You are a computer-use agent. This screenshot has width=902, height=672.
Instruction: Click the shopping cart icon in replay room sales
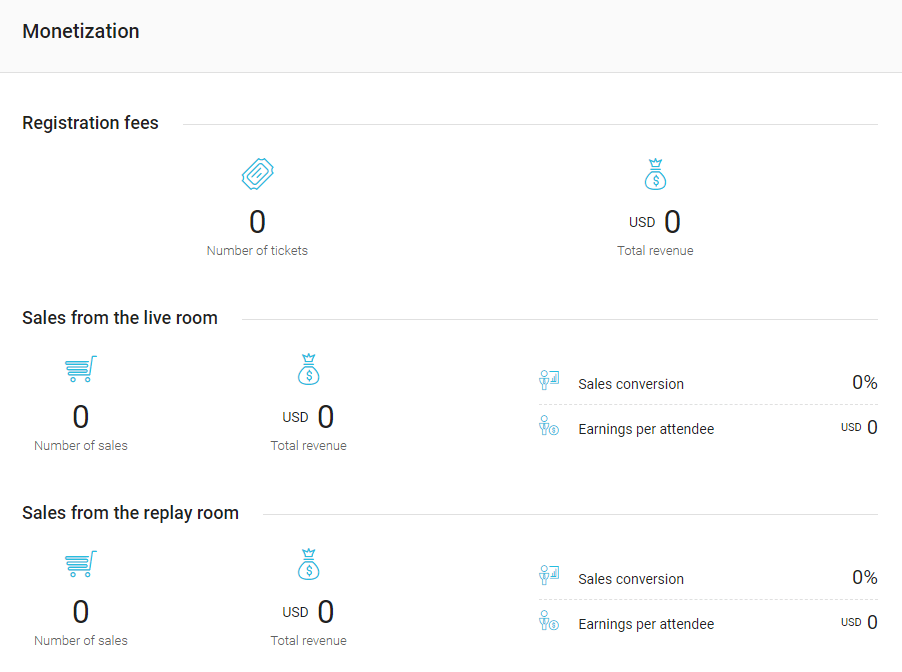pos(81,564)
